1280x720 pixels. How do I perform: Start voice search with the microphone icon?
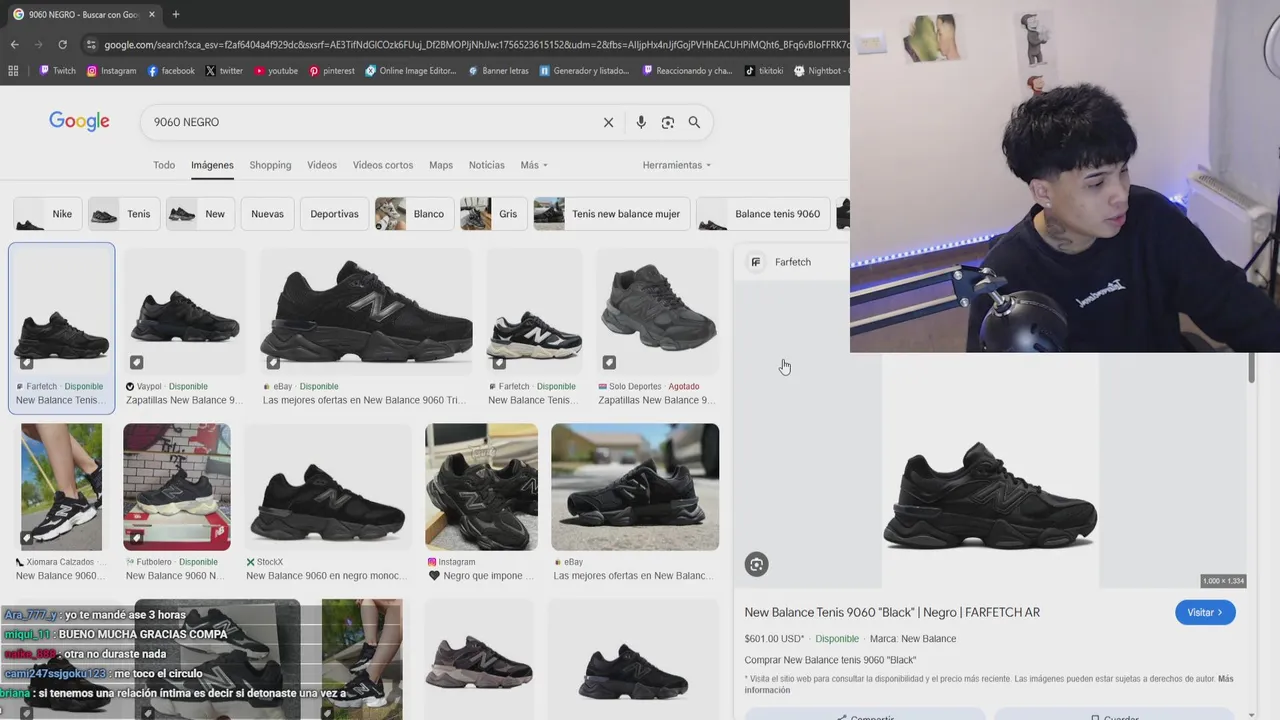641,122
